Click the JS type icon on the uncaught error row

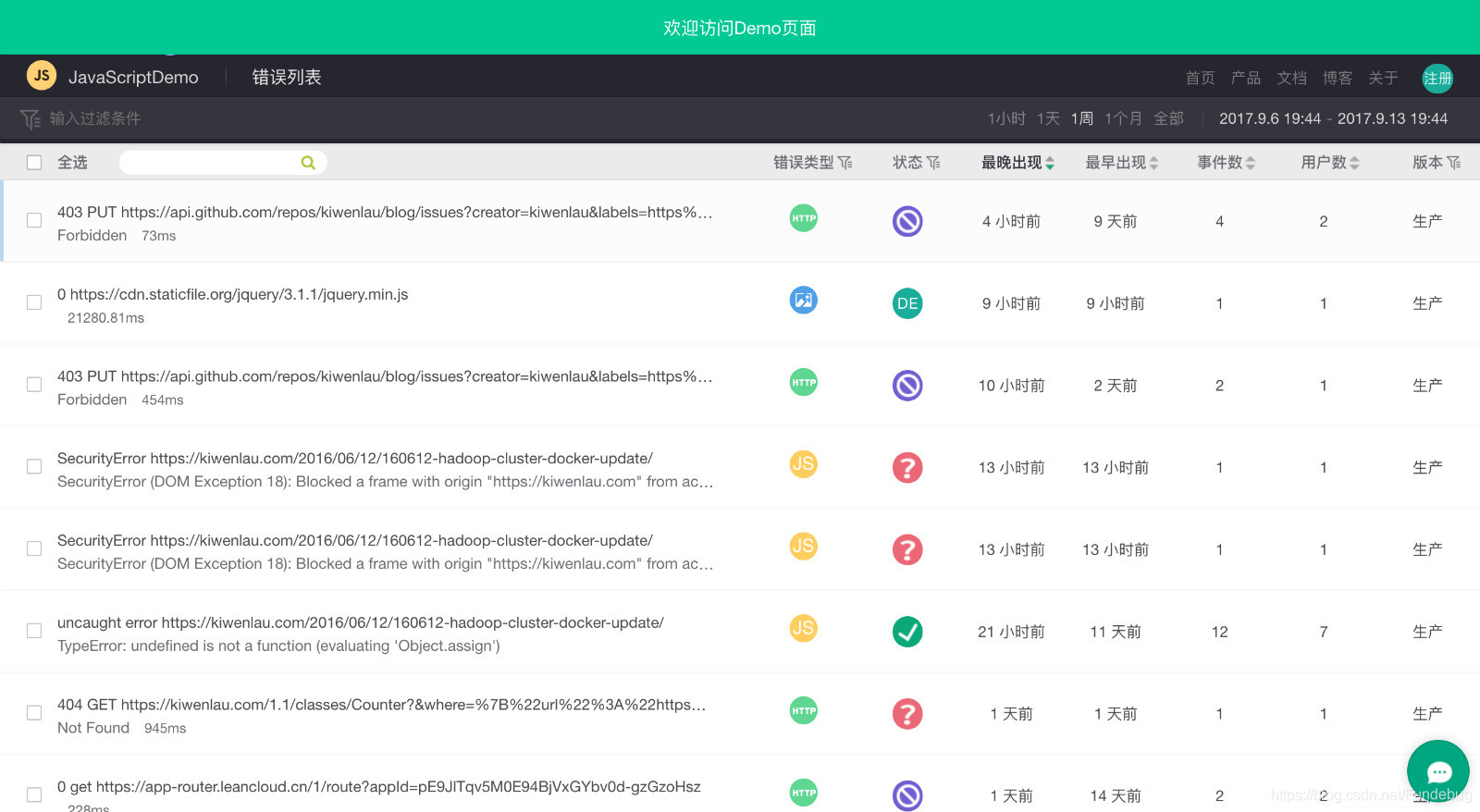(804, 628)
